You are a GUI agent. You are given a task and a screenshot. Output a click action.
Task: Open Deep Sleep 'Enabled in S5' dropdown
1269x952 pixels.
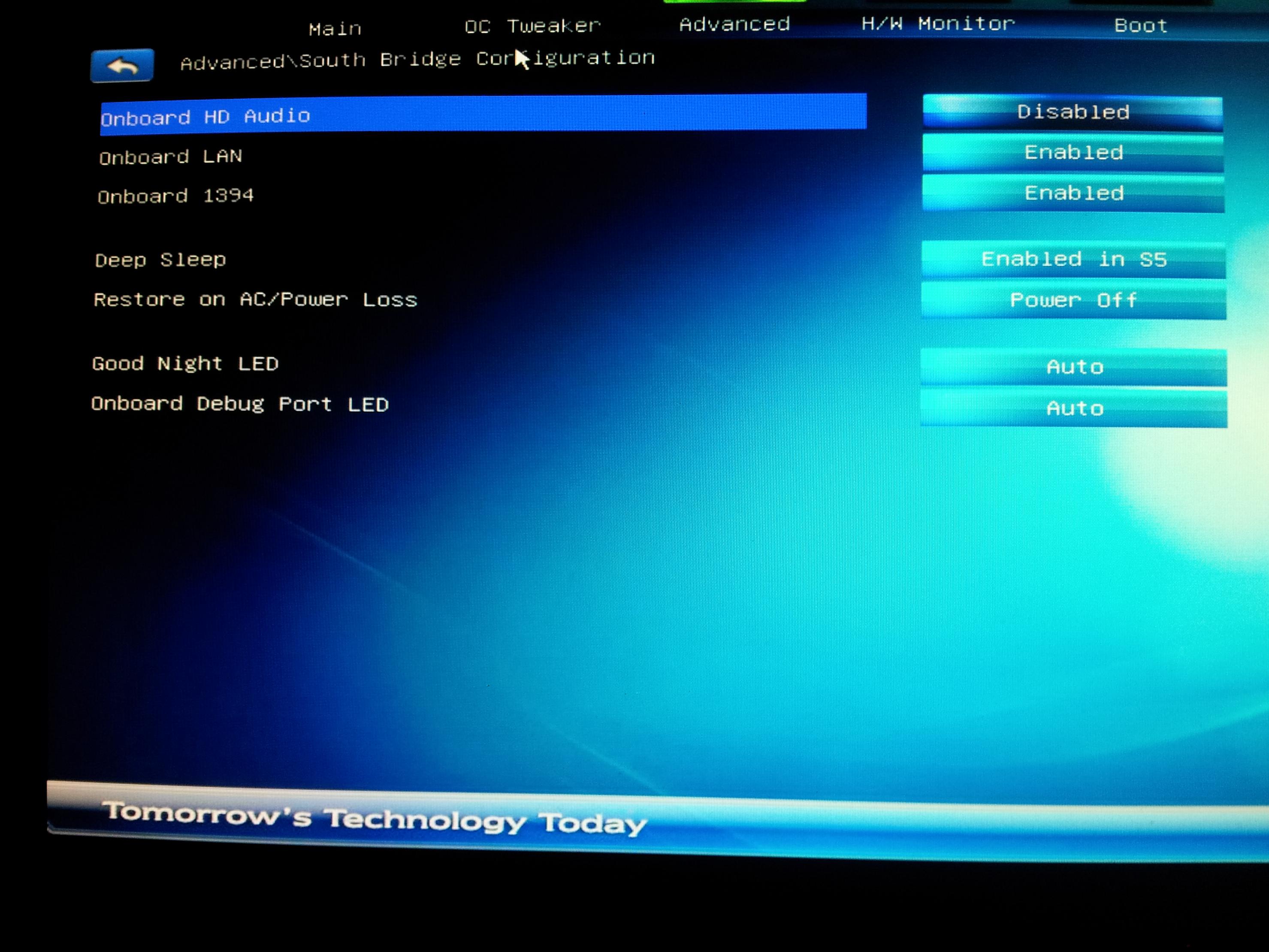(x=1073, y=260)
